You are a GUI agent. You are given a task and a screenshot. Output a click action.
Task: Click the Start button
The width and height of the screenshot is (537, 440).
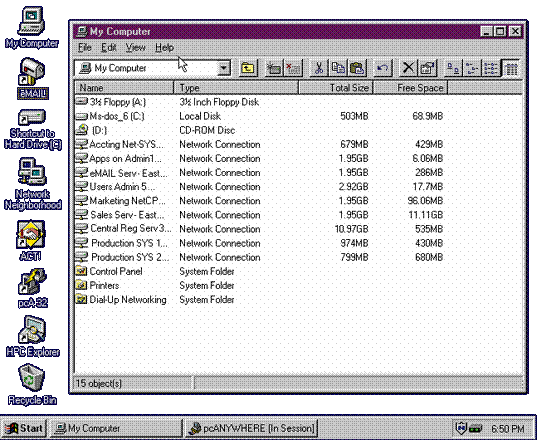24,428
